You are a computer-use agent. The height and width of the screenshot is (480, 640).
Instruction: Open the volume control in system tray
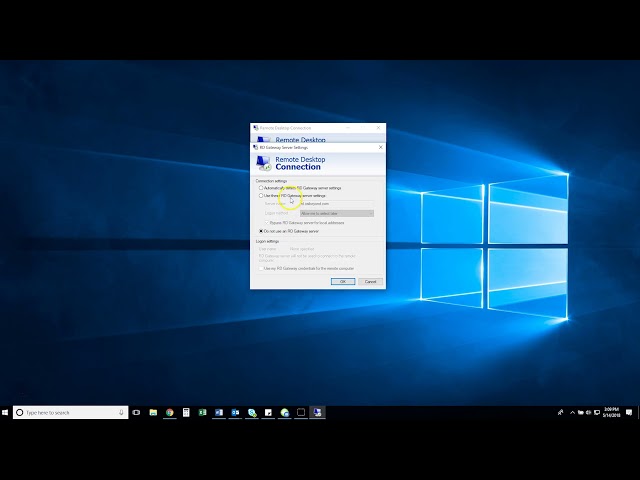pyautogui.click(x=588, y=412)
